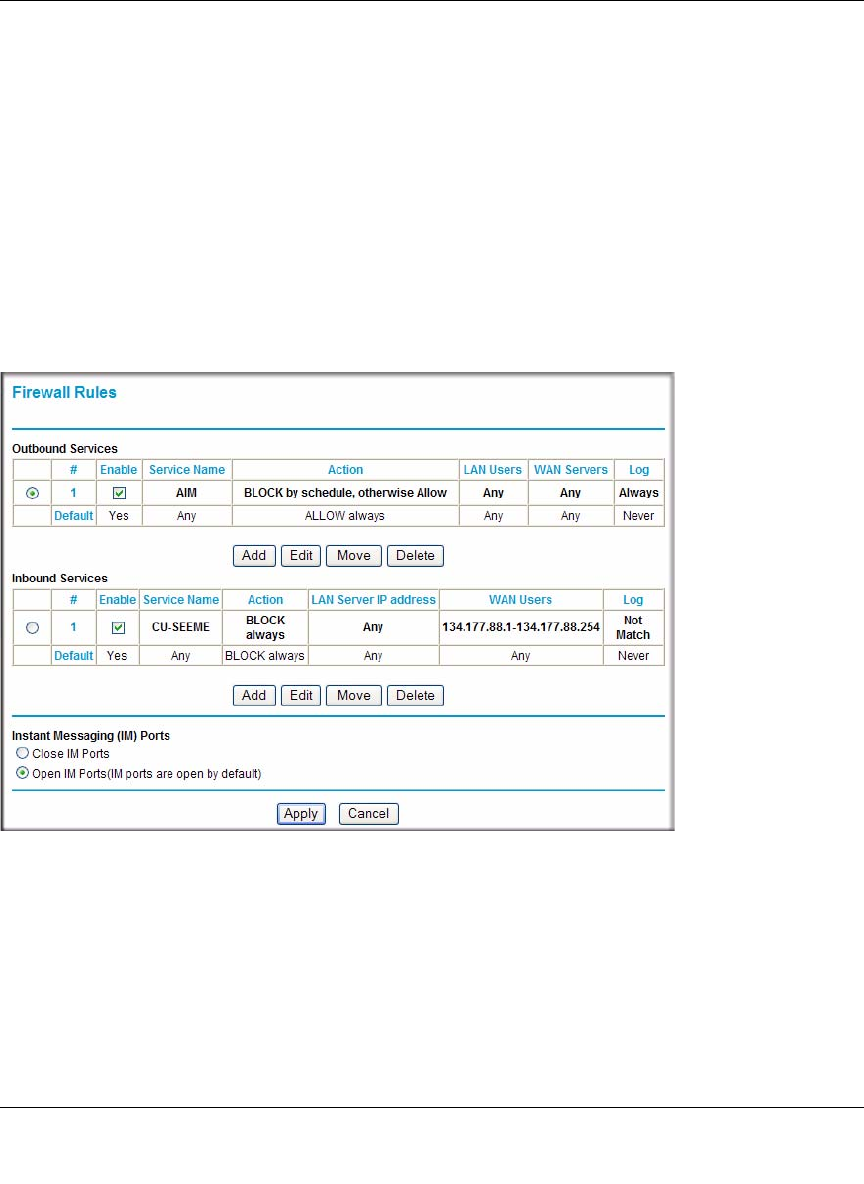Click the 'Outbound Services' section label
Viewport: 864px width, 1184px height.
tap(65, 449)
